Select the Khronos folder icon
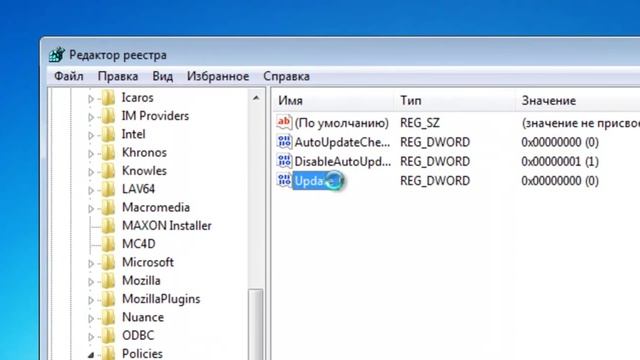Viewport: 640px width, 360px height. 108,153
